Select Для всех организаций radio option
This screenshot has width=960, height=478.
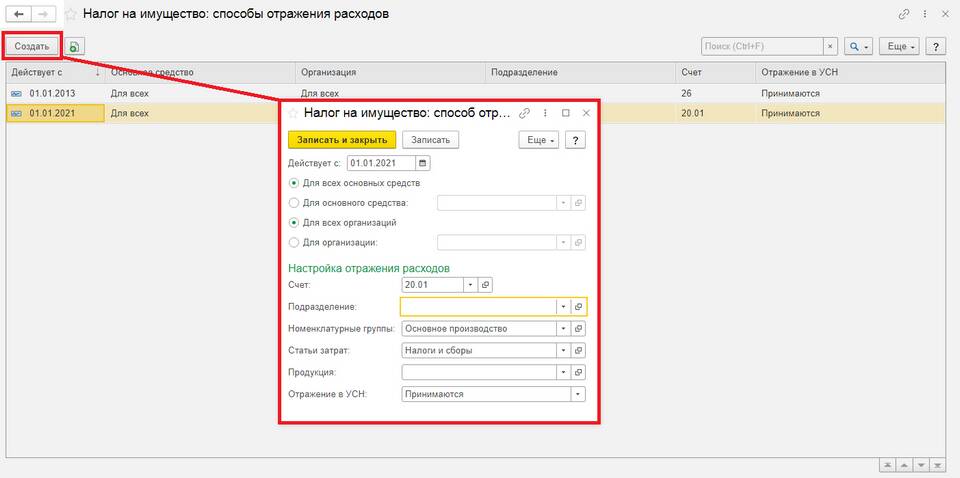point(294,223)
